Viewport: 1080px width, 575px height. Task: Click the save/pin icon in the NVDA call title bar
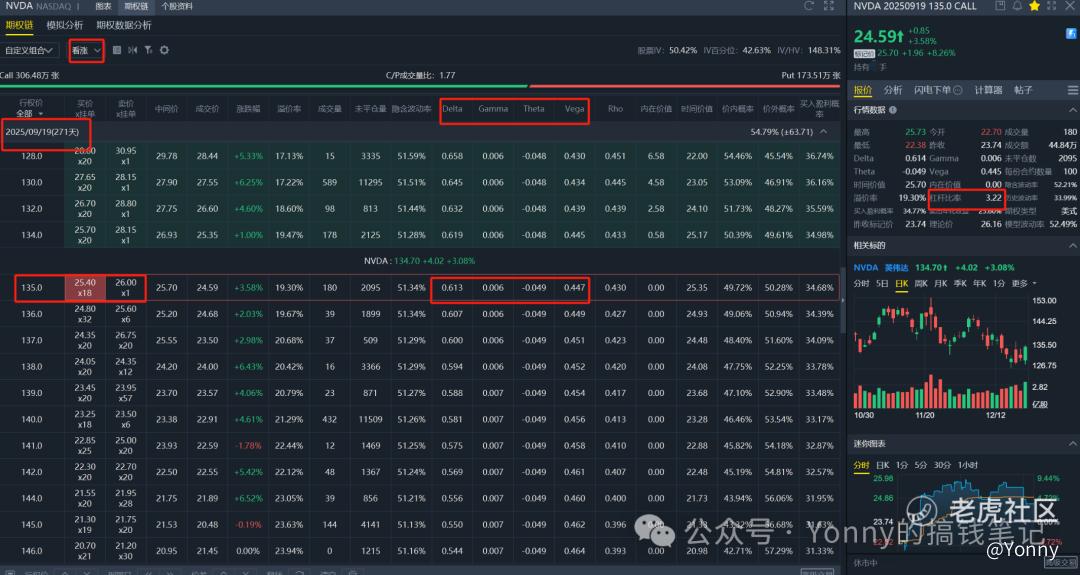click(999, 6)
